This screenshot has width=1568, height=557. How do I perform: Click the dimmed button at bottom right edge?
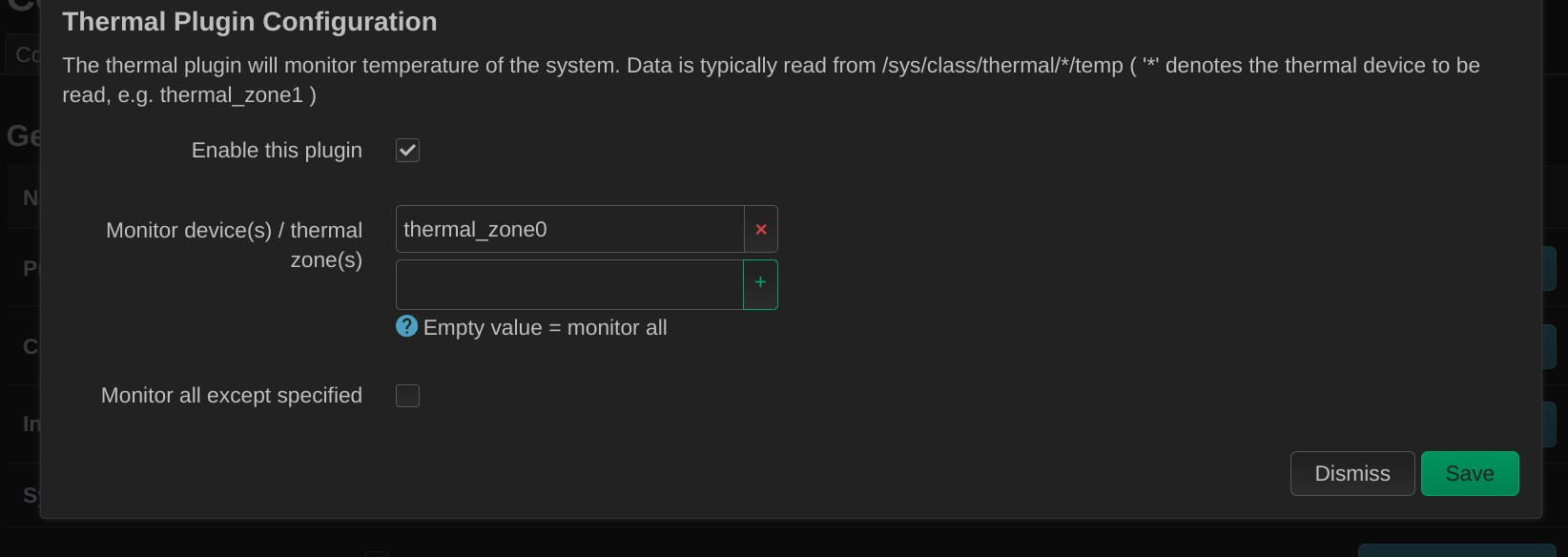[x=1457, y=551]
